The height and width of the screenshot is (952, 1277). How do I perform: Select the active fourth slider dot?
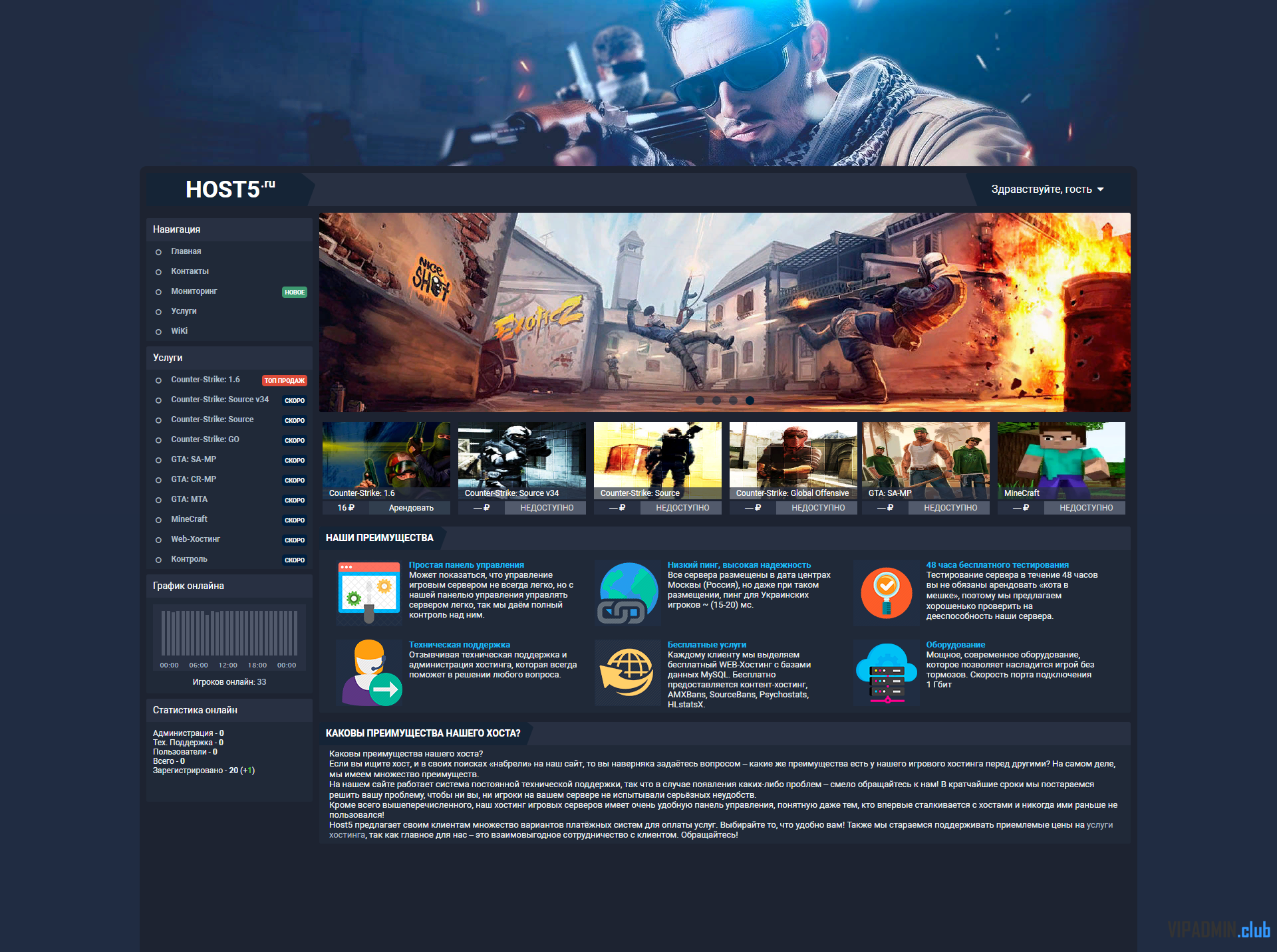tap(750, 400)
